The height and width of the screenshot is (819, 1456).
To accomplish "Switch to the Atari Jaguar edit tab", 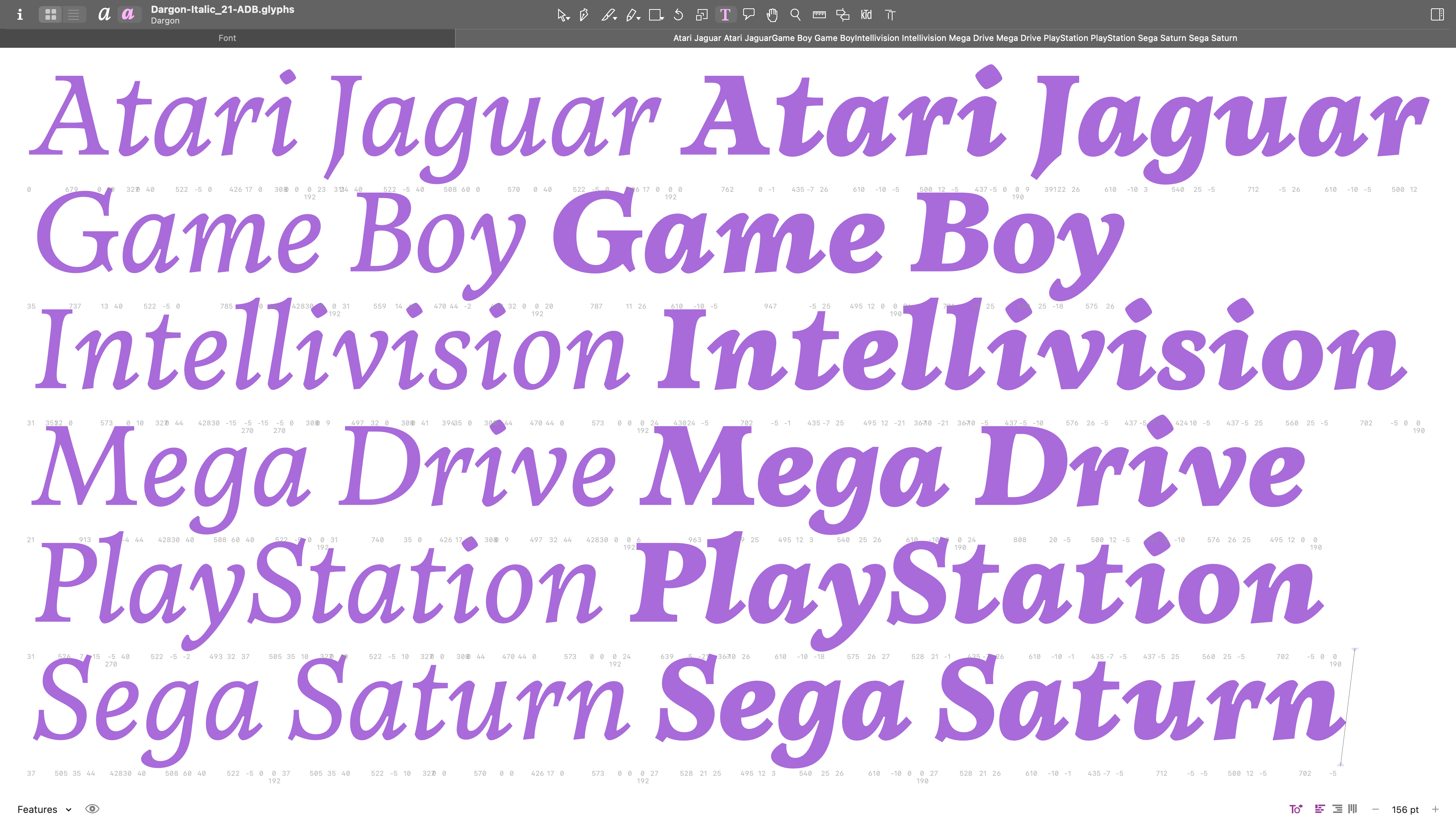I will pyautogui.click(x=955, y=38).
